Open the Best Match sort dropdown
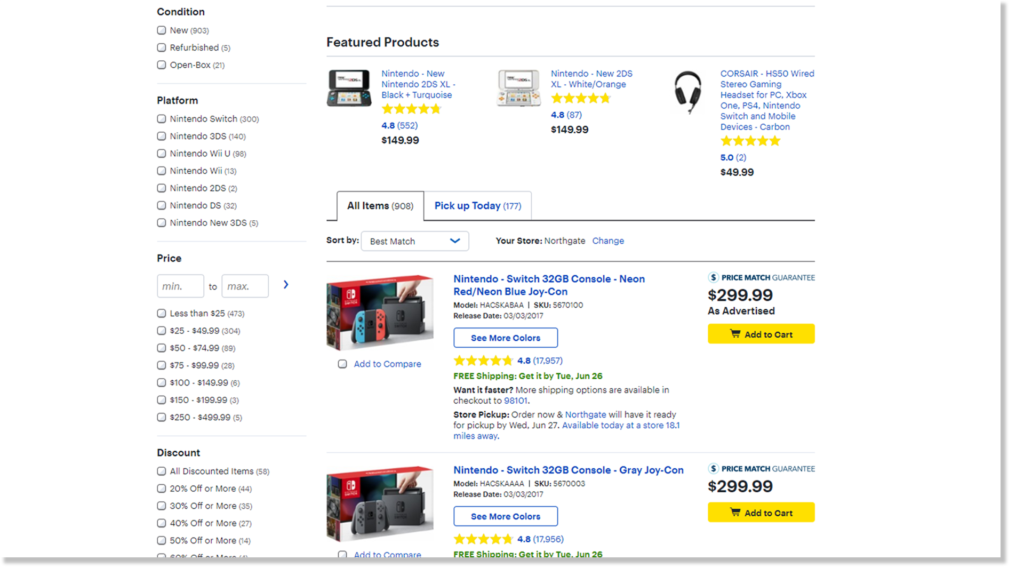The image size is (1024, 576). [x=415, y=241]
